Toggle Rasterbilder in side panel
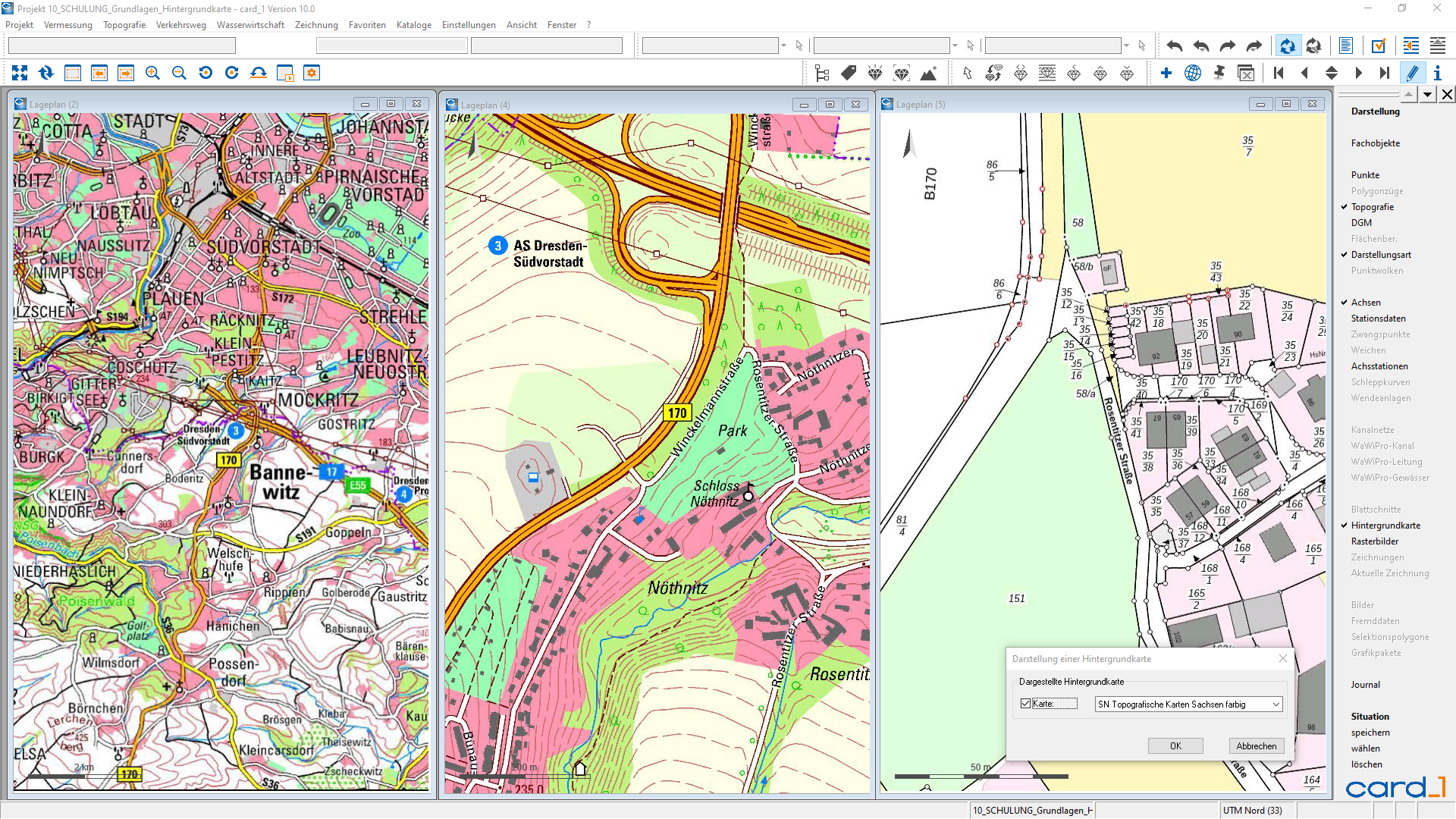Image resolution: width=1456 pixels, height=819 pixels. click(1374, 541)
